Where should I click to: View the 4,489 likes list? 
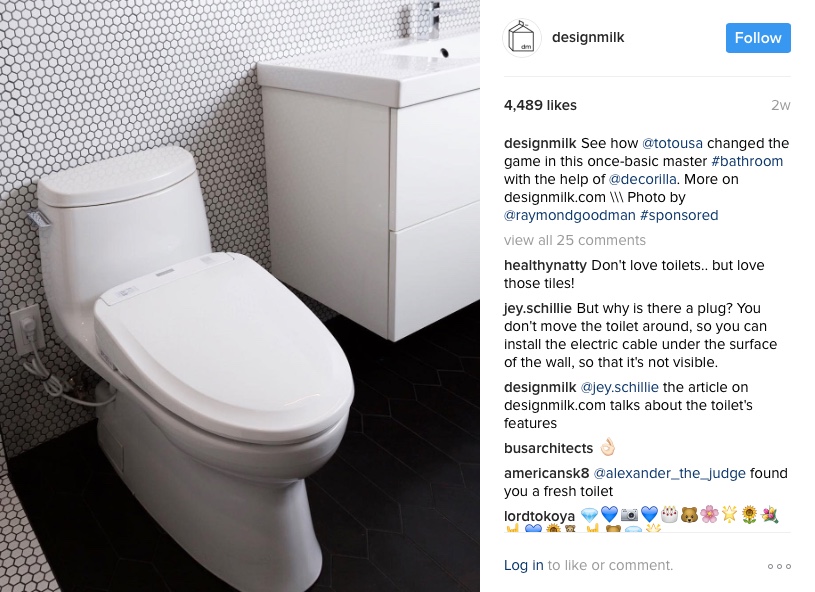(540, 106)
